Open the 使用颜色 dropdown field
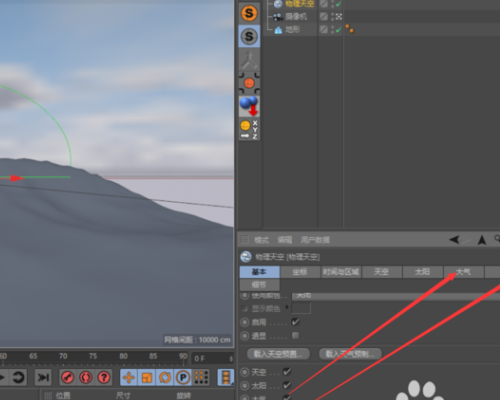Image resolution: width=500 pixels, height=400 pixels. (x=396, y=296)
